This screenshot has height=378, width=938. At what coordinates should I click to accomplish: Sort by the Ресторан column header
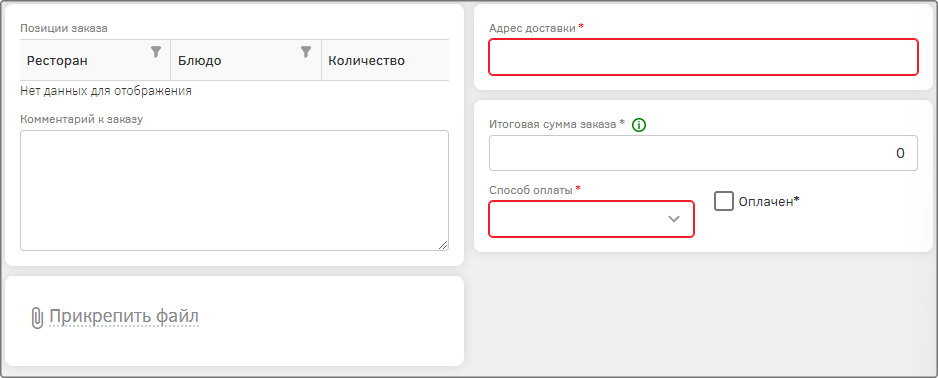57,60
